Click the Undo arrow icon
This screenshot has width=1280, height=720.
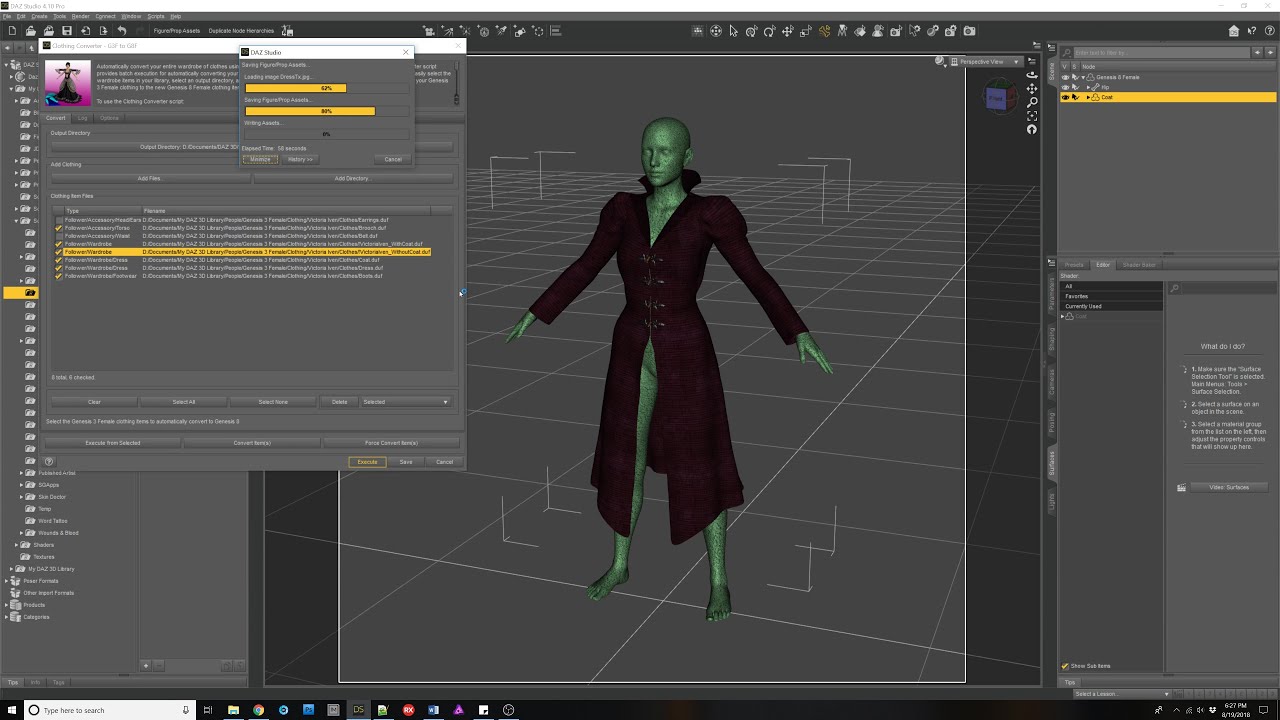click(x=121, y=31)
